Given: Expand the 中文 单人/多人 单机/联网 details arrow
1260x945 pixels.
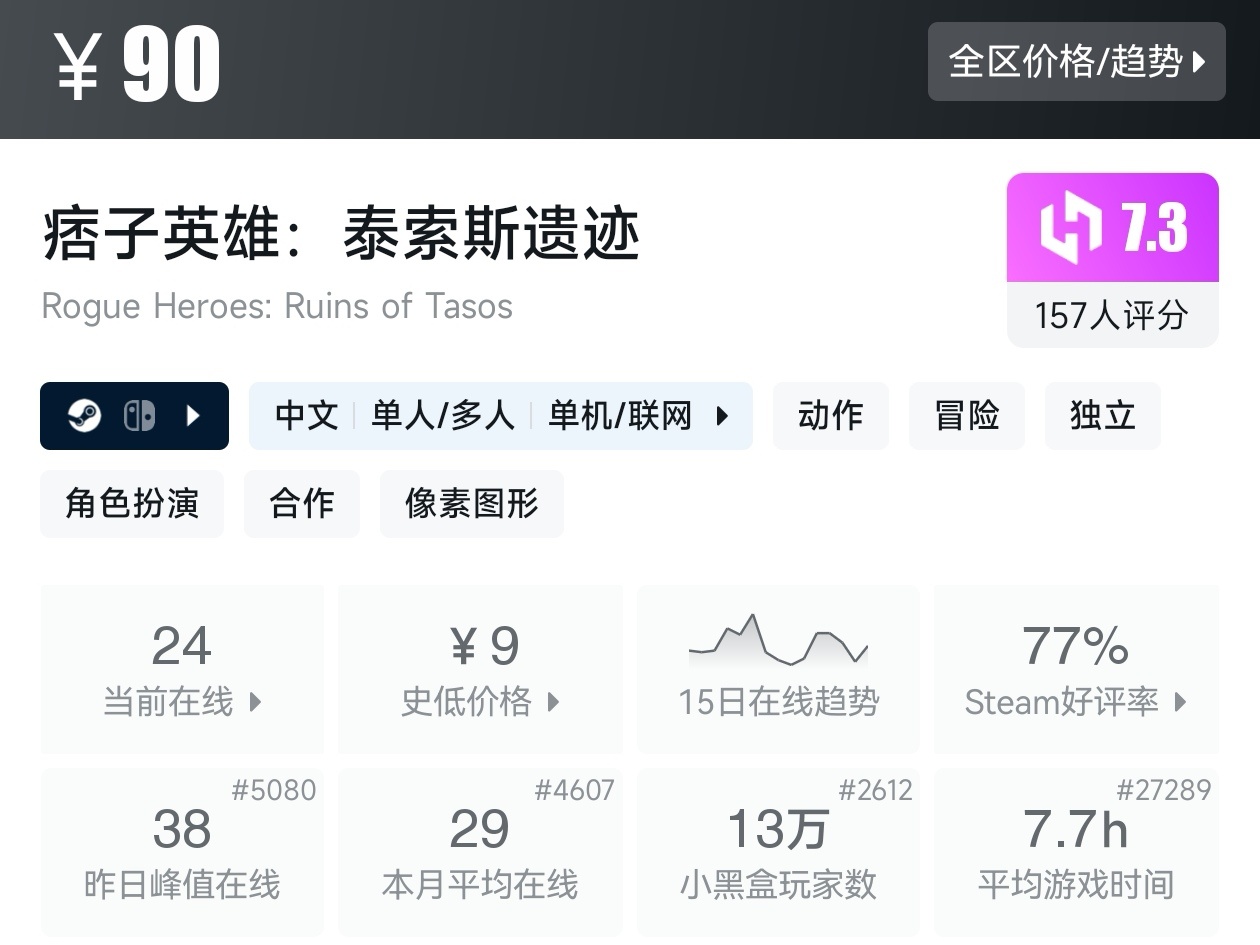Looking at the screenshot, I should pos(722,416).
